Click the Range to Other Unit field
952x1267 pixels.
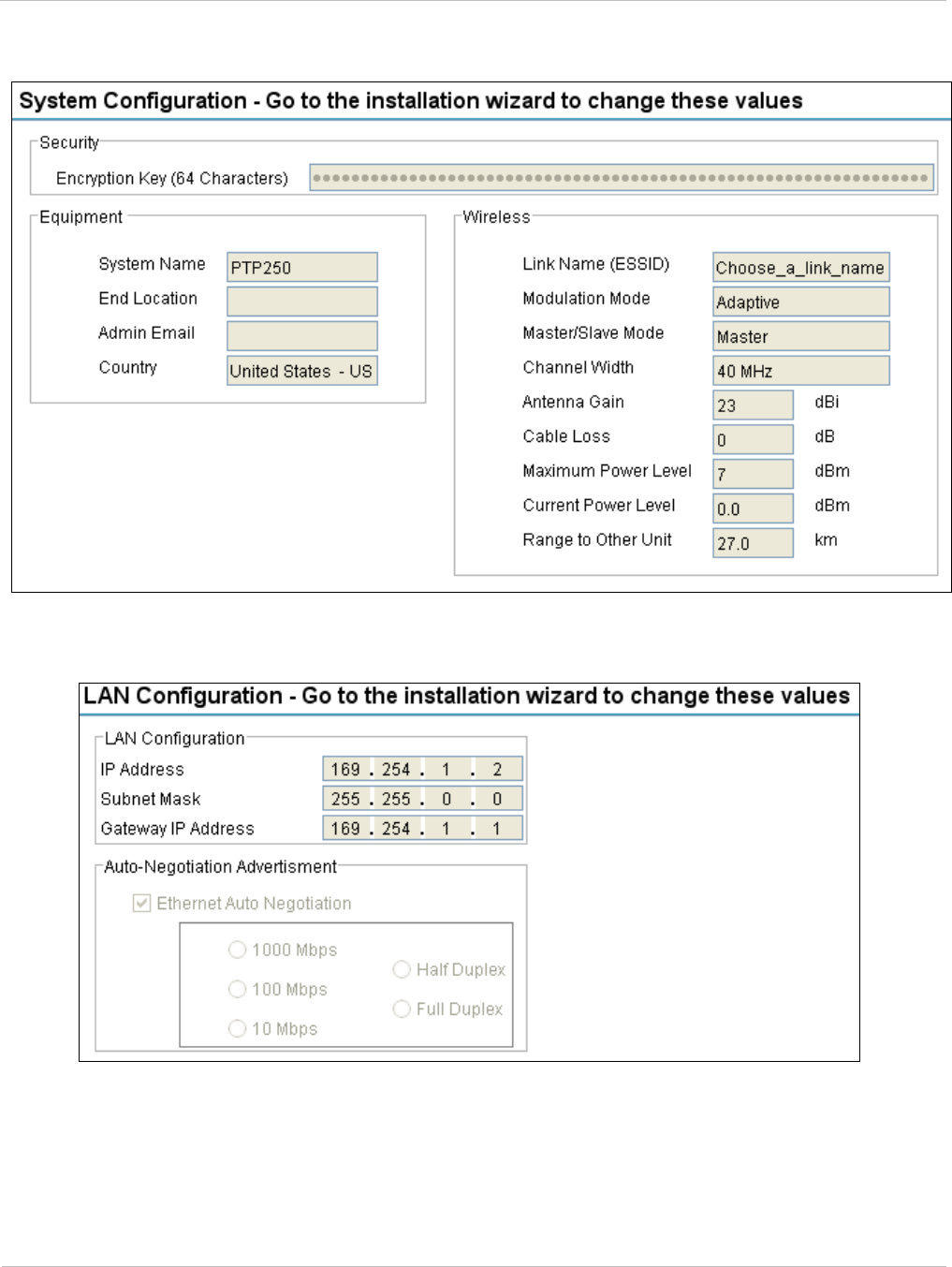753,543
